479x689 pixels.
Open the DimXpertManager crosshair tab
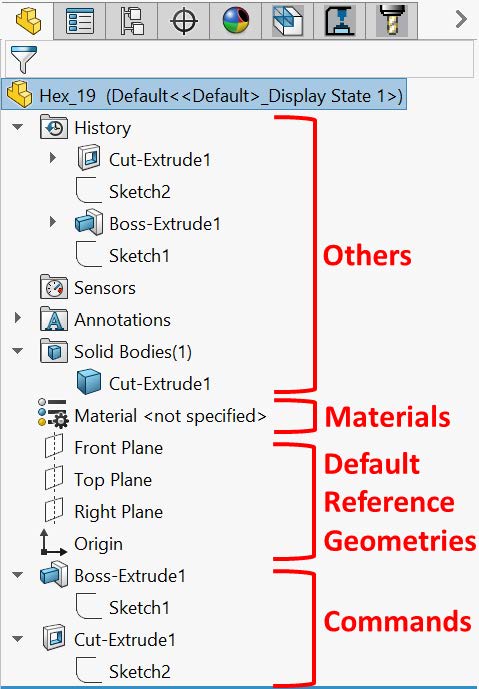(x=183, y=21)
